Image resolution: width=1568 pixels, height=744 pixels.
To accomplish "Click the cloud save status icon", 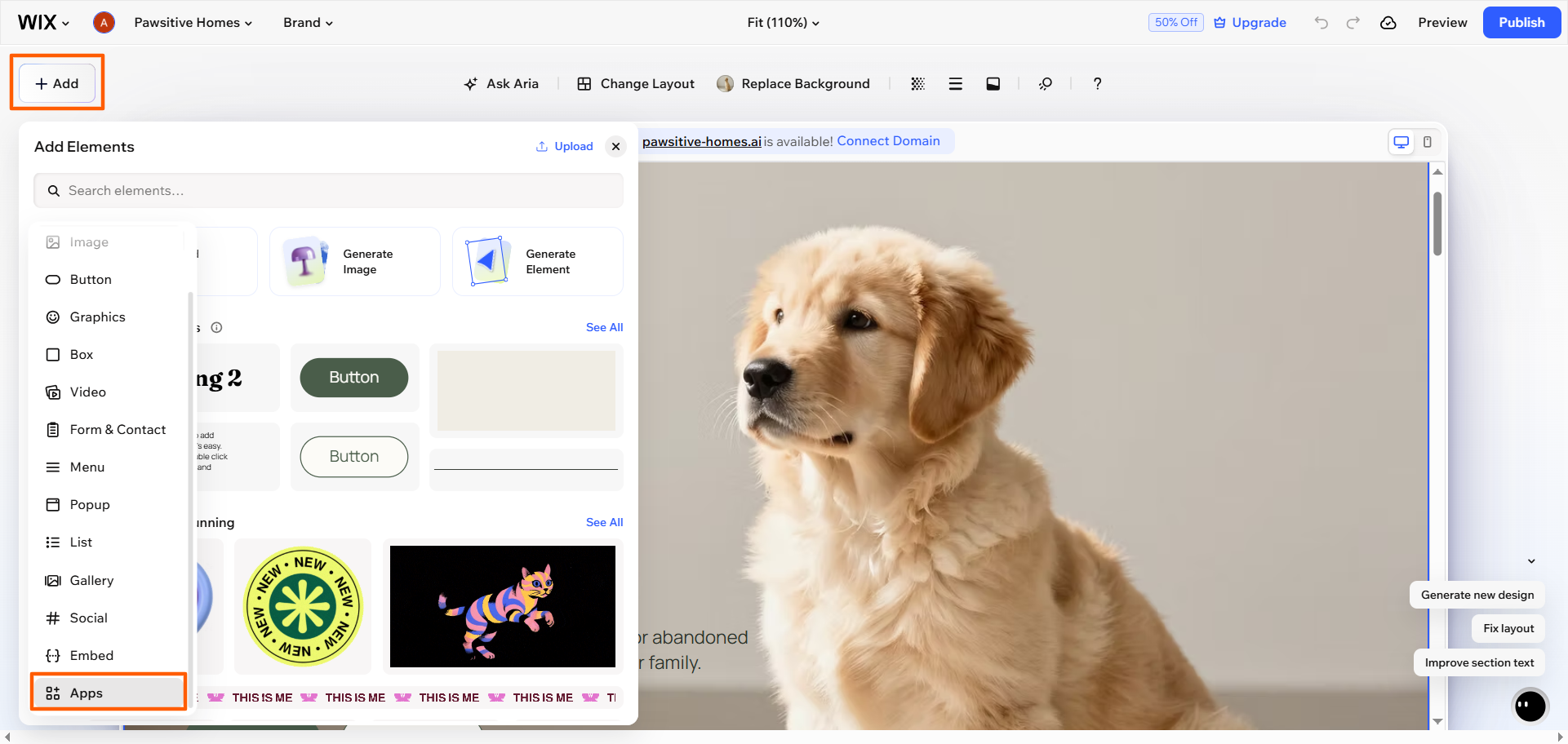I will (x=1388, y=22).
